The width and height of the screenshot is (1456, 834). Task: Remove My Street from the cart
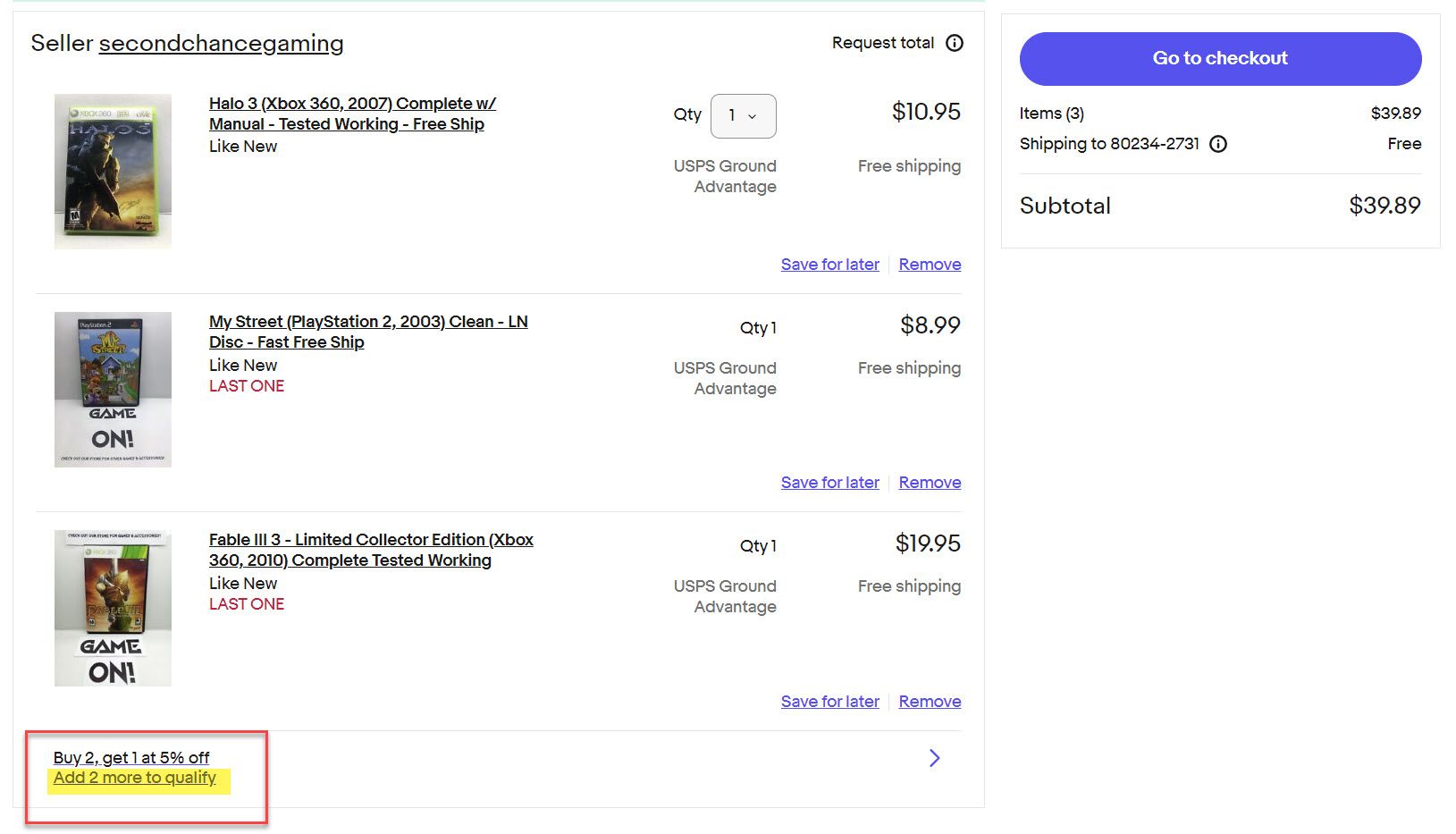point(930,483)
